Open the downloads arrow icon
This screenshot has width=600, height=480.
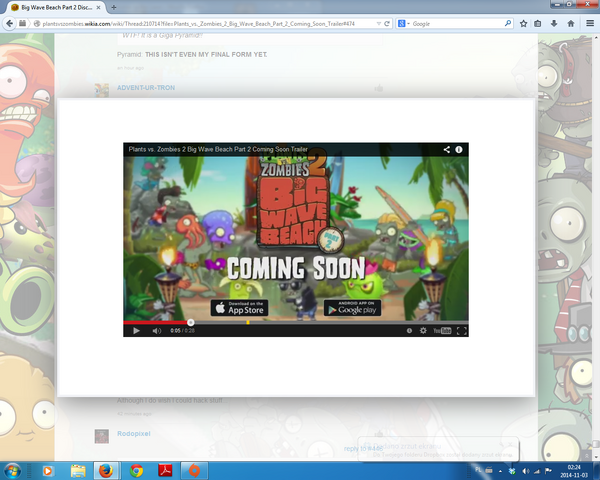(554, 24)
